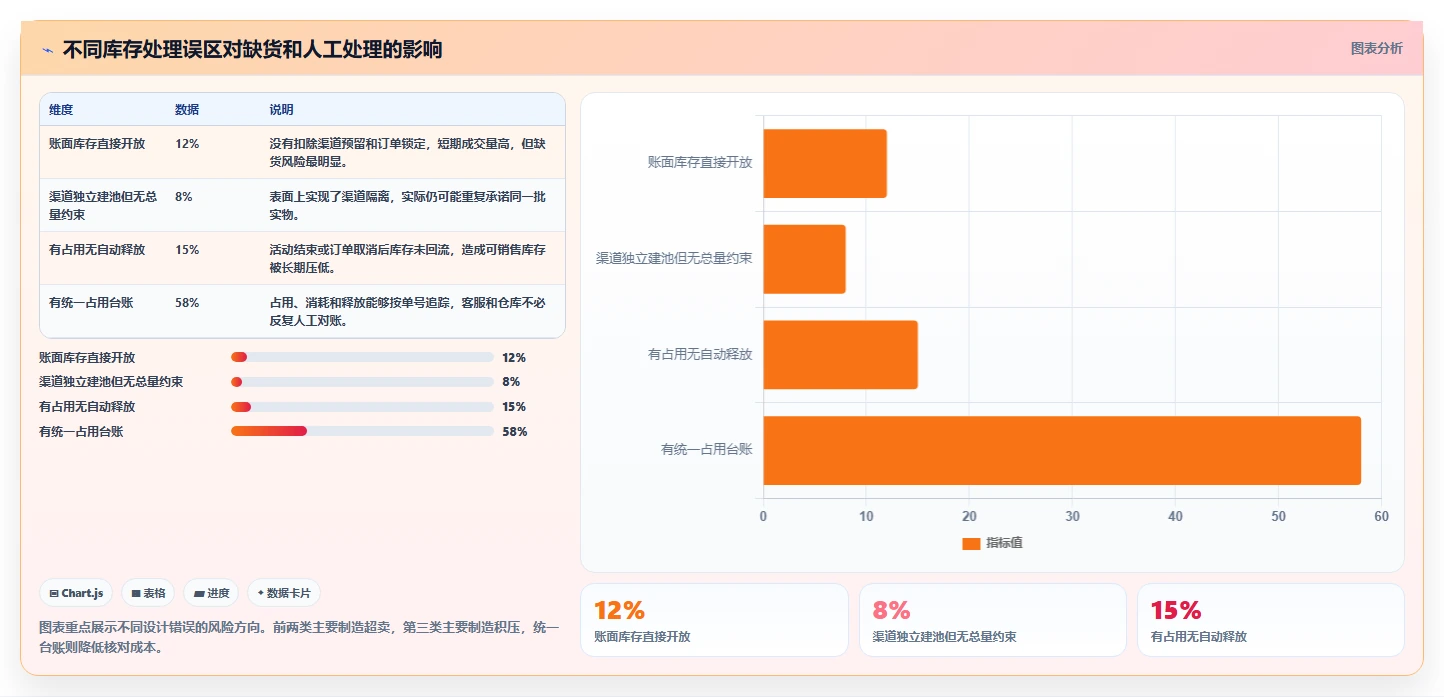Click the lightning icon beside the title
1444x697 pixels.
[47, 50]
